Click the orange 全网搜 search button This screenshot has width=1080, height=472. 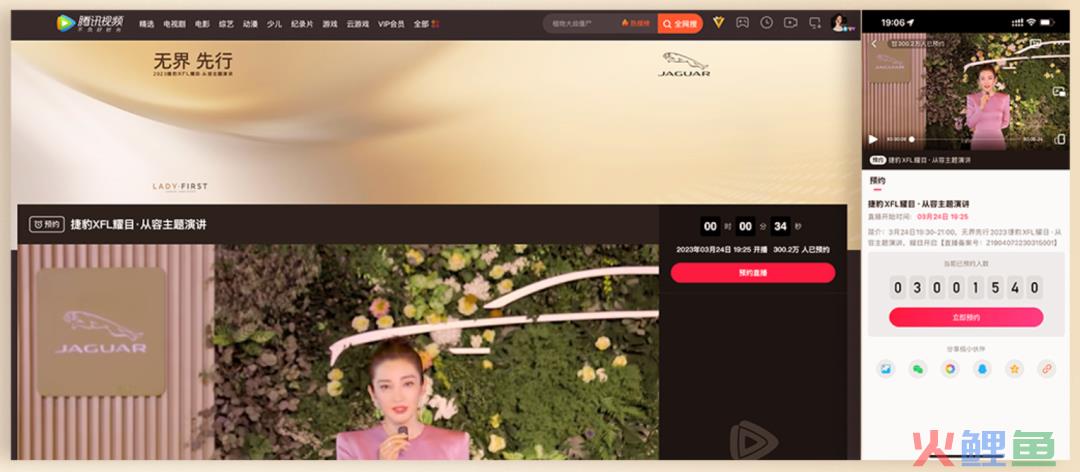680,23
